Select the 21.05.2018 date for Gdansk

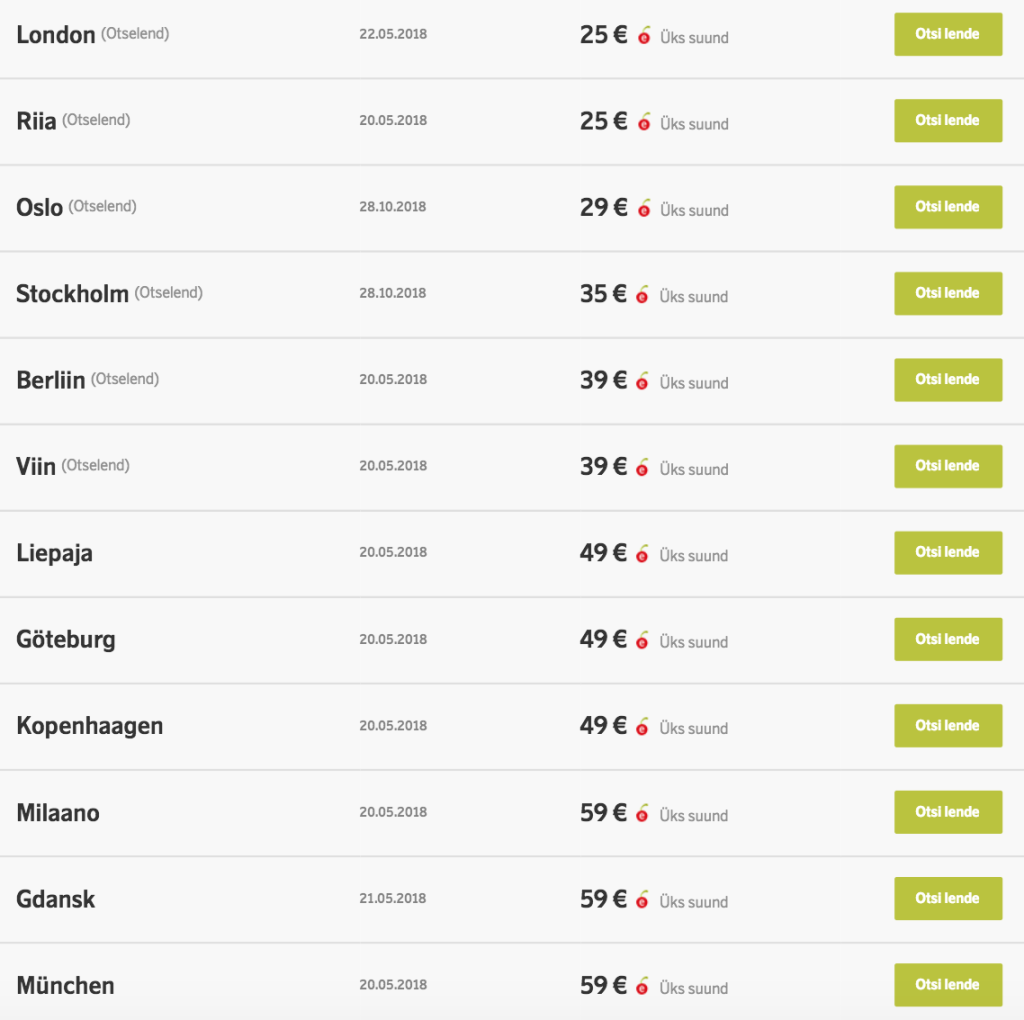pos(393,898)
